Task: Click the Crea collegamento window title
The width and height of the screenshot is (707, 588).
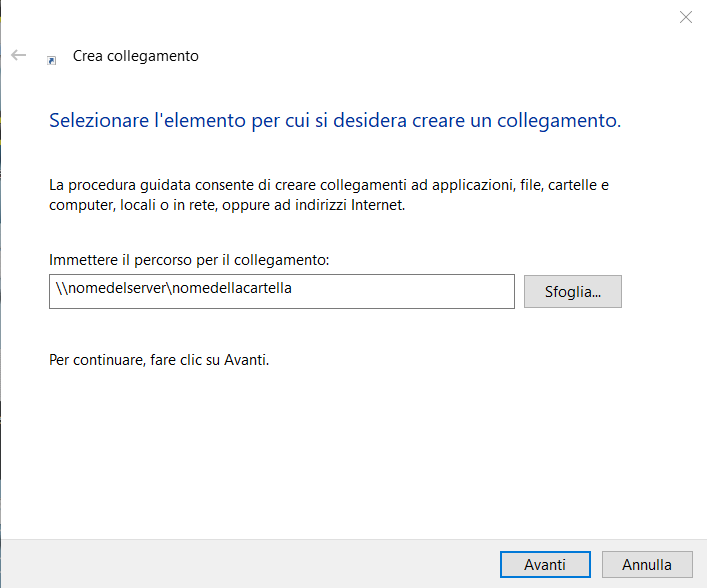Action: [136, 56]
